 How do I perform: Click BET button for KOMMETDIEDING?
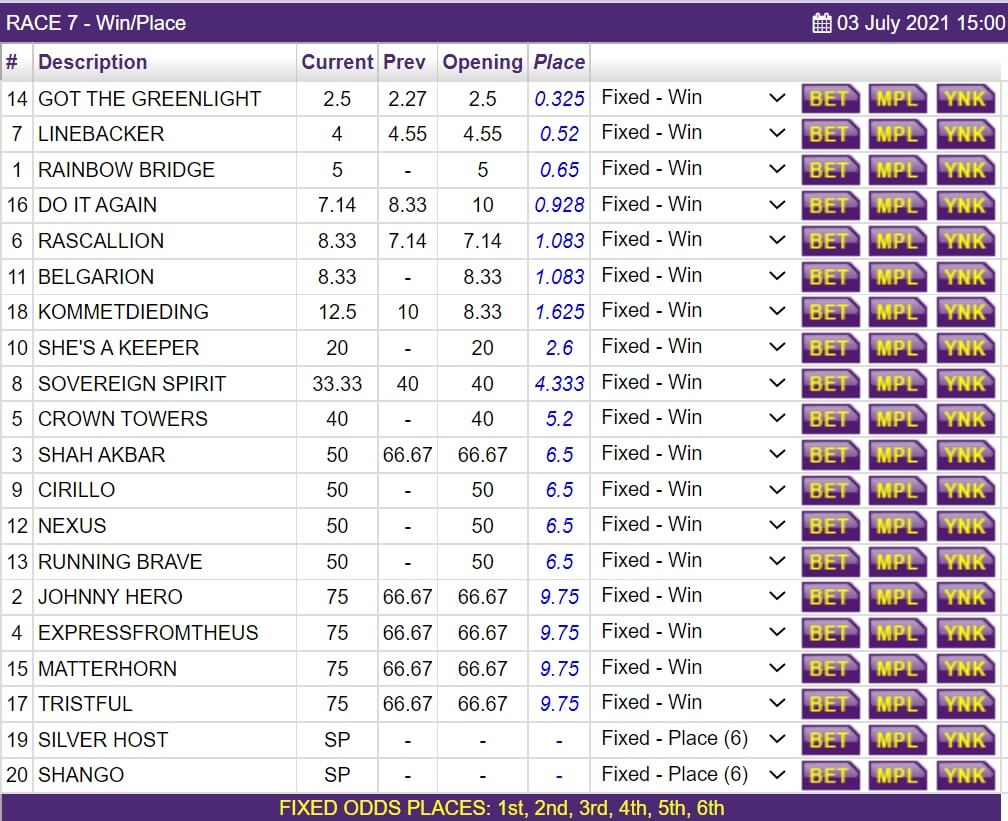pyautogui.click(x=829, y=312)
